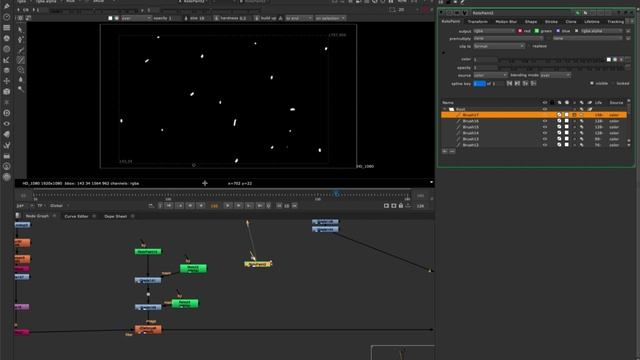640x360 pixels.
Task: Open the clip to format dropdown
Action: [499, 46]
